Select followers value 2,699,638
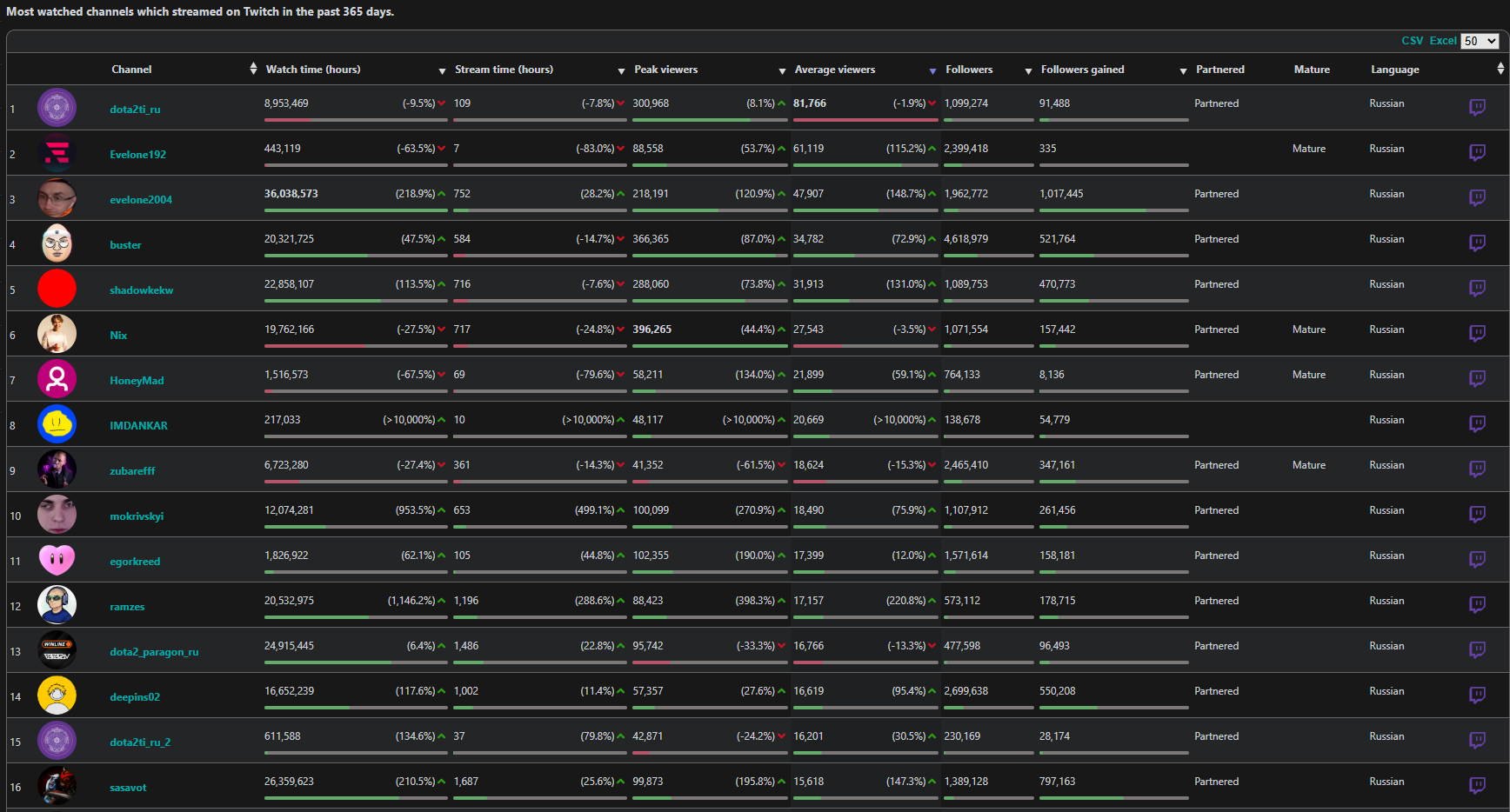Screen dimensions: 1510x812 click(x=966, y=691)
